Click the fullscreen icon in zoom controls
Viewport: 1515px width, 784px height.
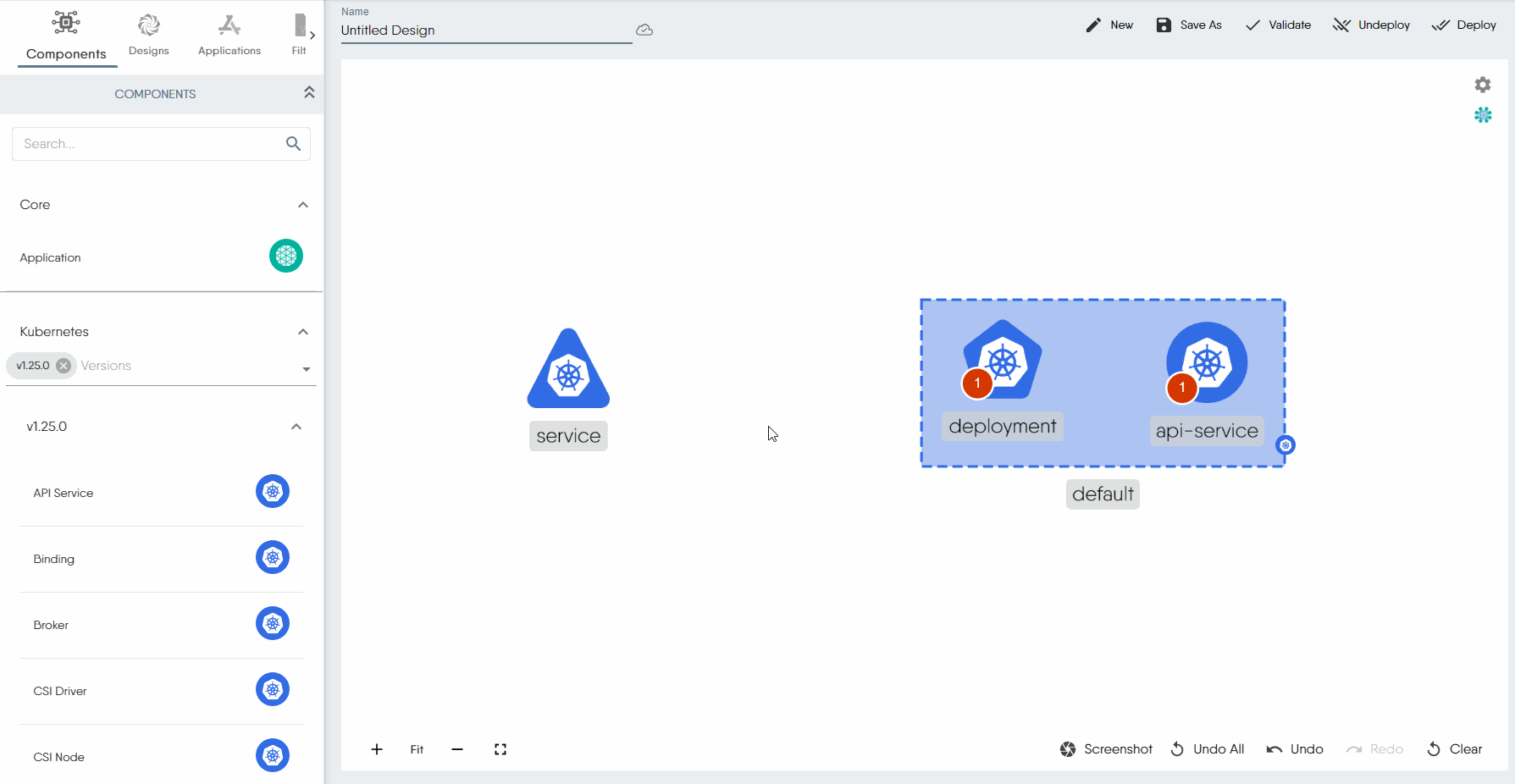(500, 749)
